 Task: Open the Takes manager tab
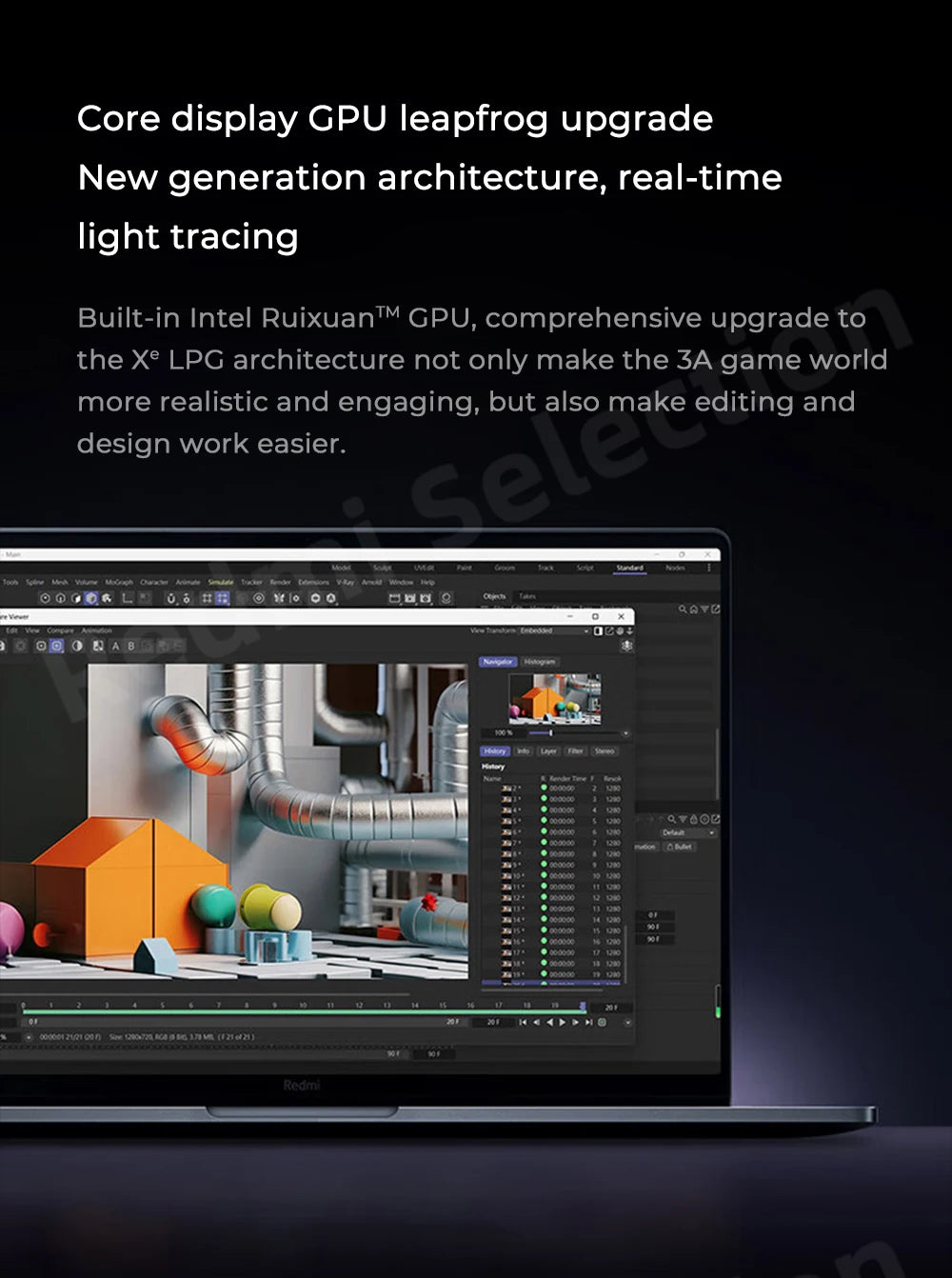tap(527, 596)
